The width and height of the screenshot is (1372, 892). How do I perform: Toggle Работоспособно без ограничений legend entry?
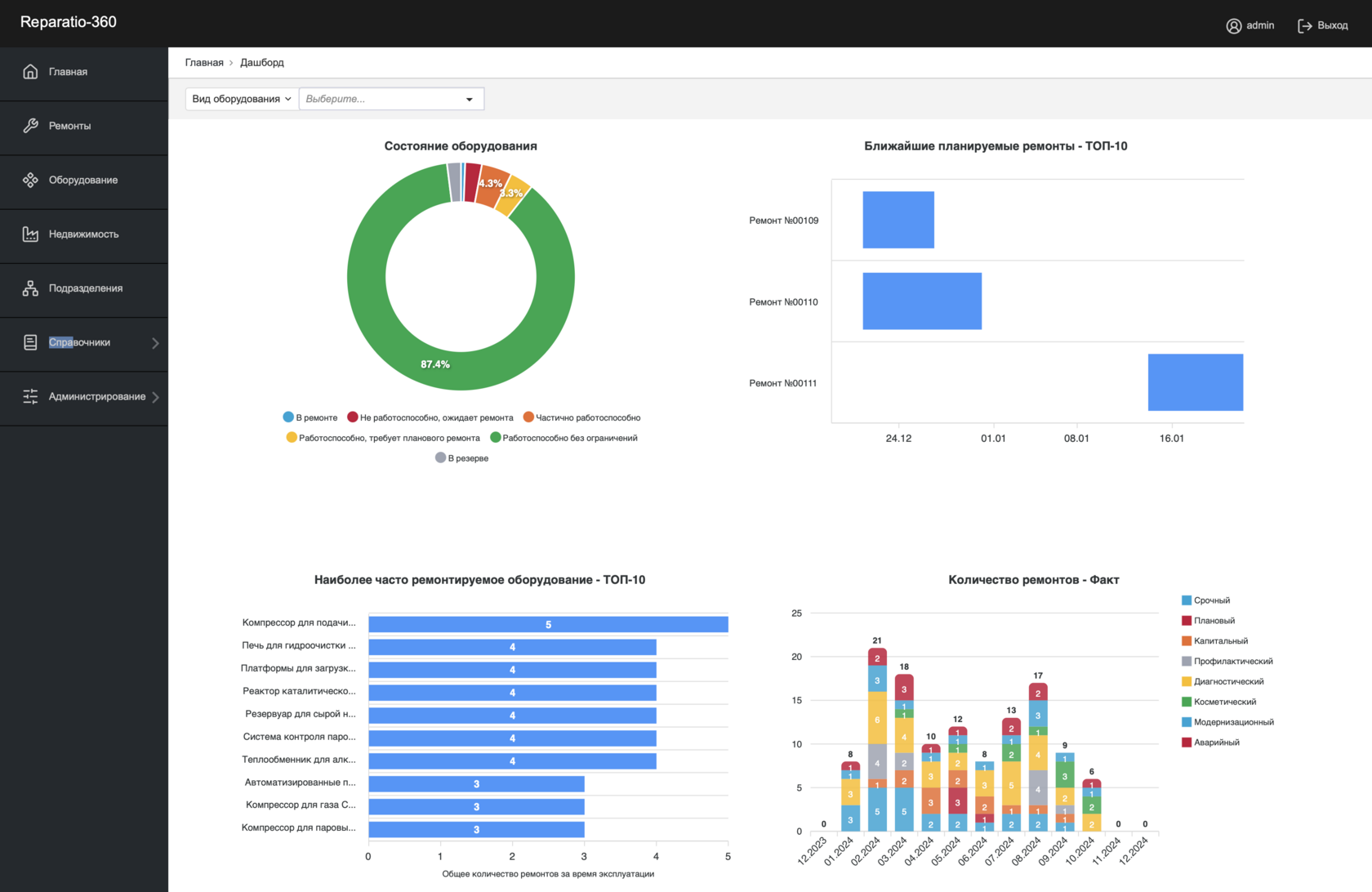tap(563, 438)
